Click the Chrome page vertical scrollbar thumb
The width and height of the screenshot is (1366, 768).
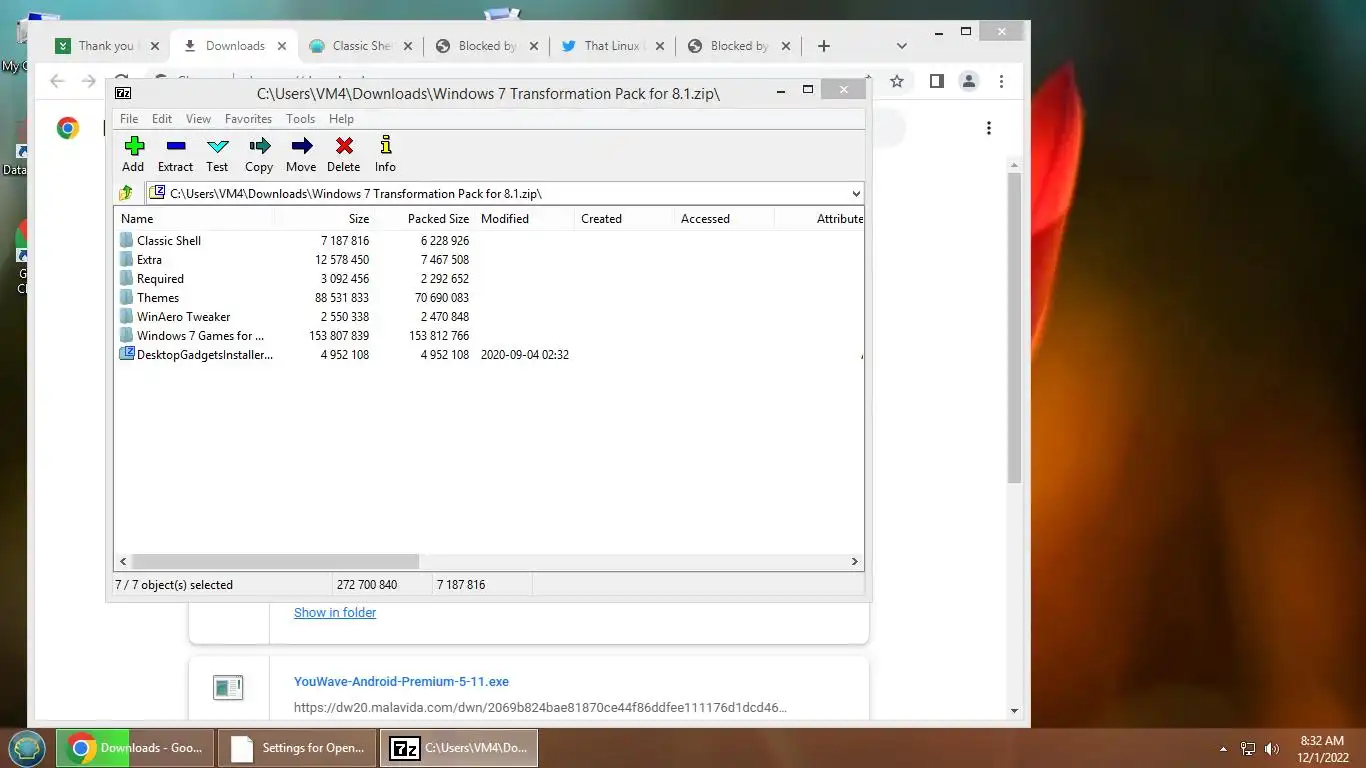point(1014,327)
